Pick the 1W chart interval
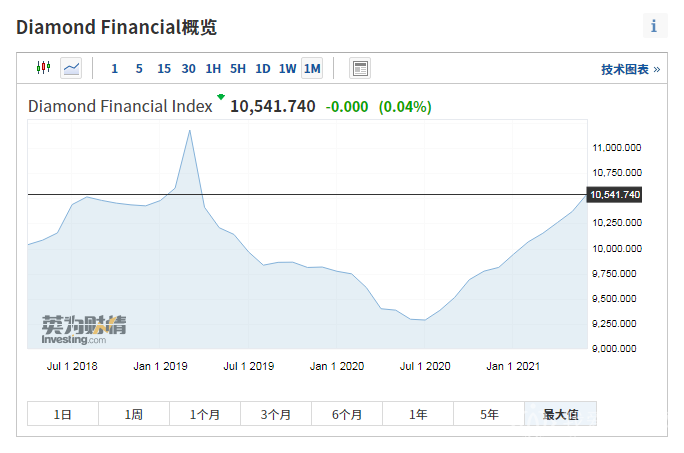684x453 pixels. [x=287, y=69]
